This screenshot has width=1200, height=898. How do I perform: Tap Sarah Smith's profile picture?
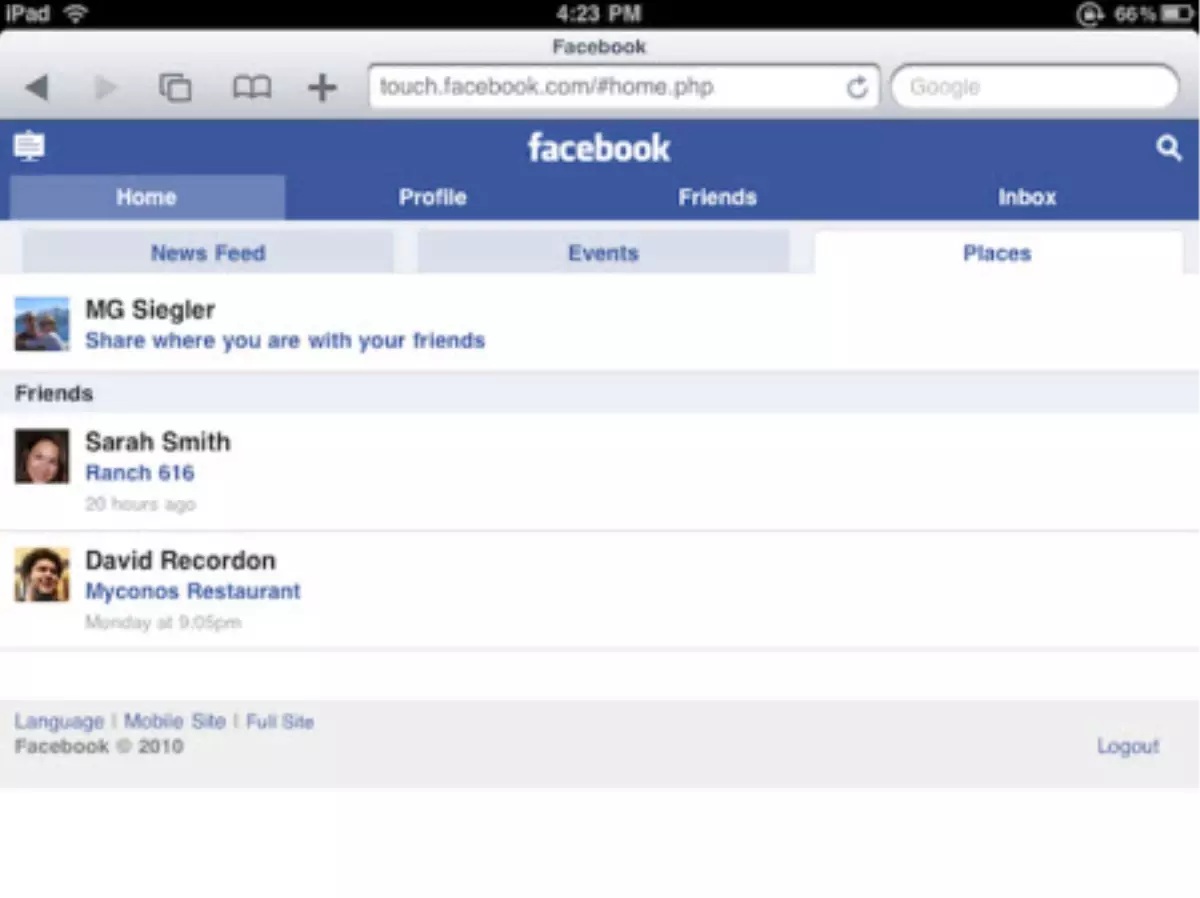(x=42, y=457)
